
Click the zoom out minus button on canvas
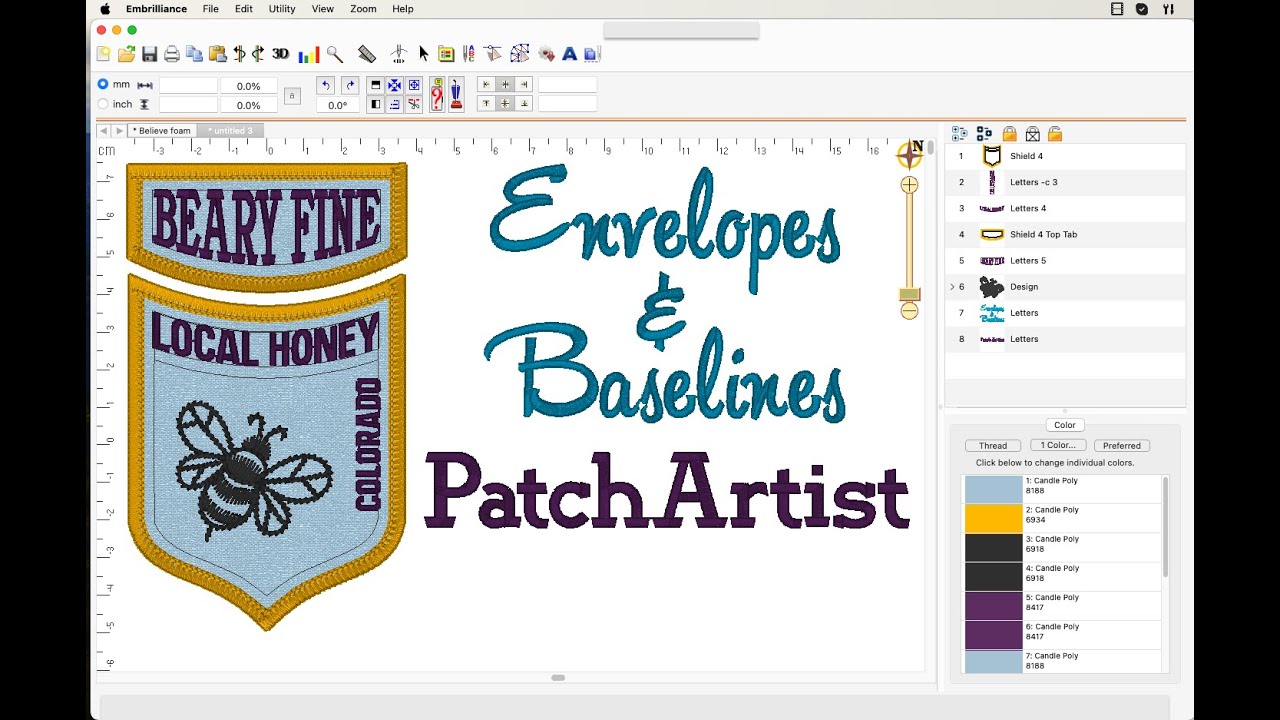[909, 311]
